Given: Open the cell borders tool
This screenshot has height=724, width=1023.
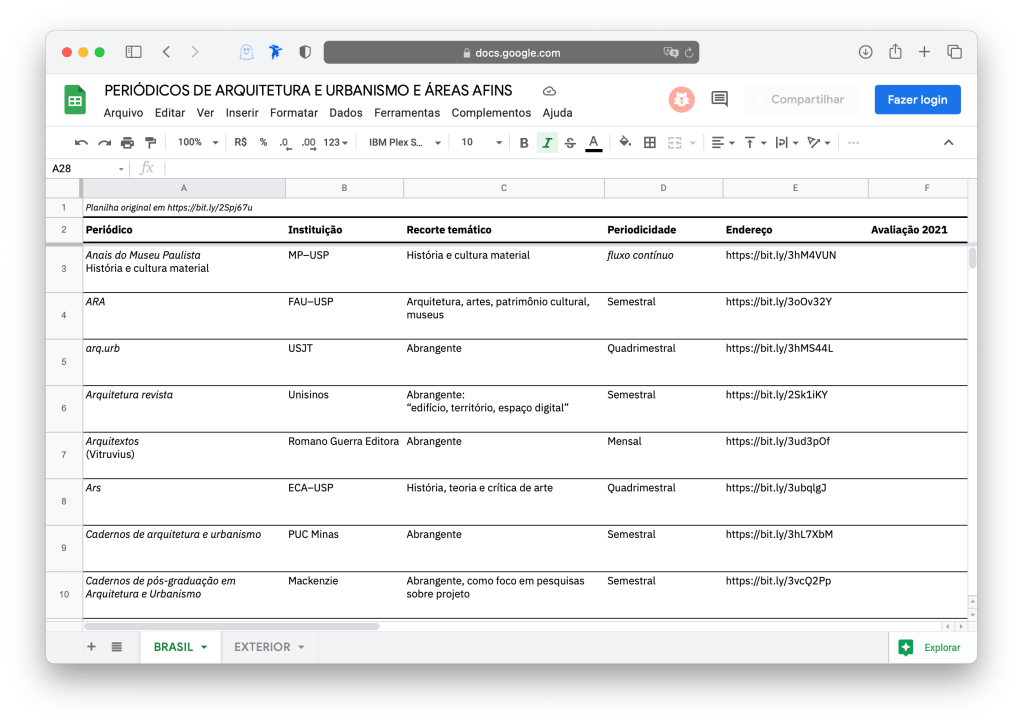Looking at the screenshot, I should pos(650,143).
